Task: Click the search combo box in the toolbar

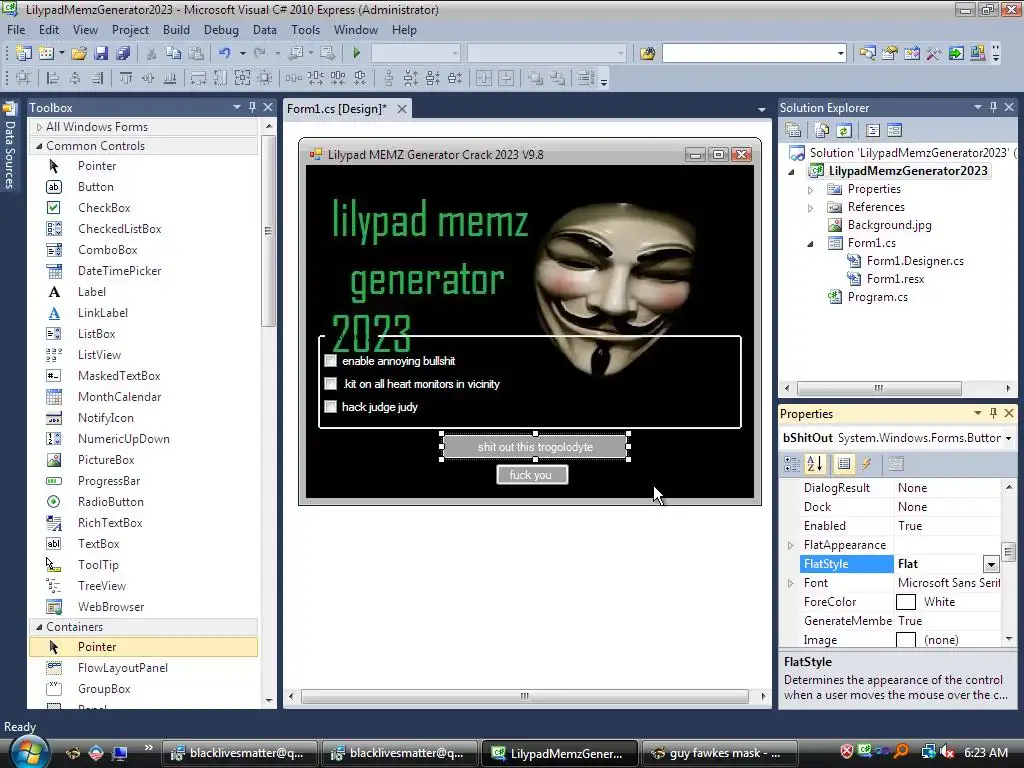Action: [x=754, y=53]
